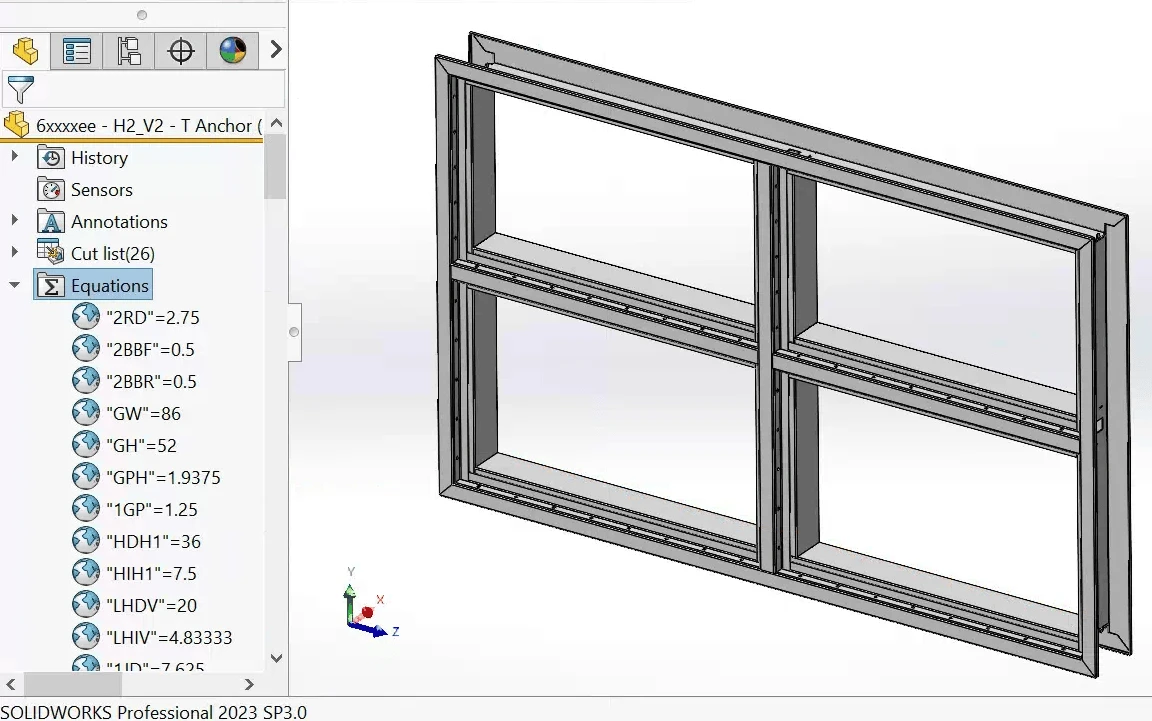Viewport: 1152px width, 721px height.
Task: Open the ConfigurationManager tab
Action: 129,50
